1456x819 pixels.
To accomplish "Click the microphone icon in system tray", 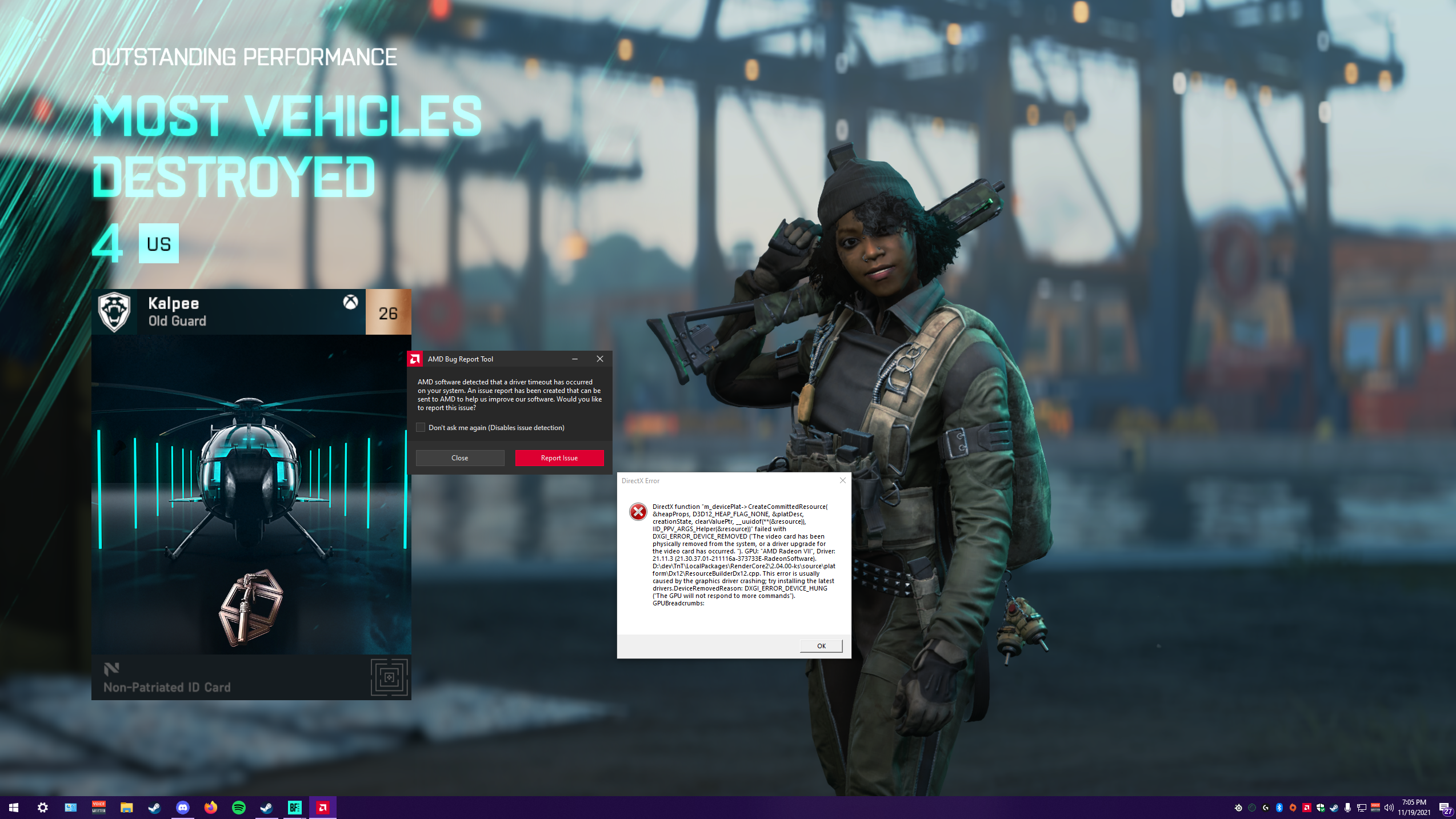I will coord(1348,807).
